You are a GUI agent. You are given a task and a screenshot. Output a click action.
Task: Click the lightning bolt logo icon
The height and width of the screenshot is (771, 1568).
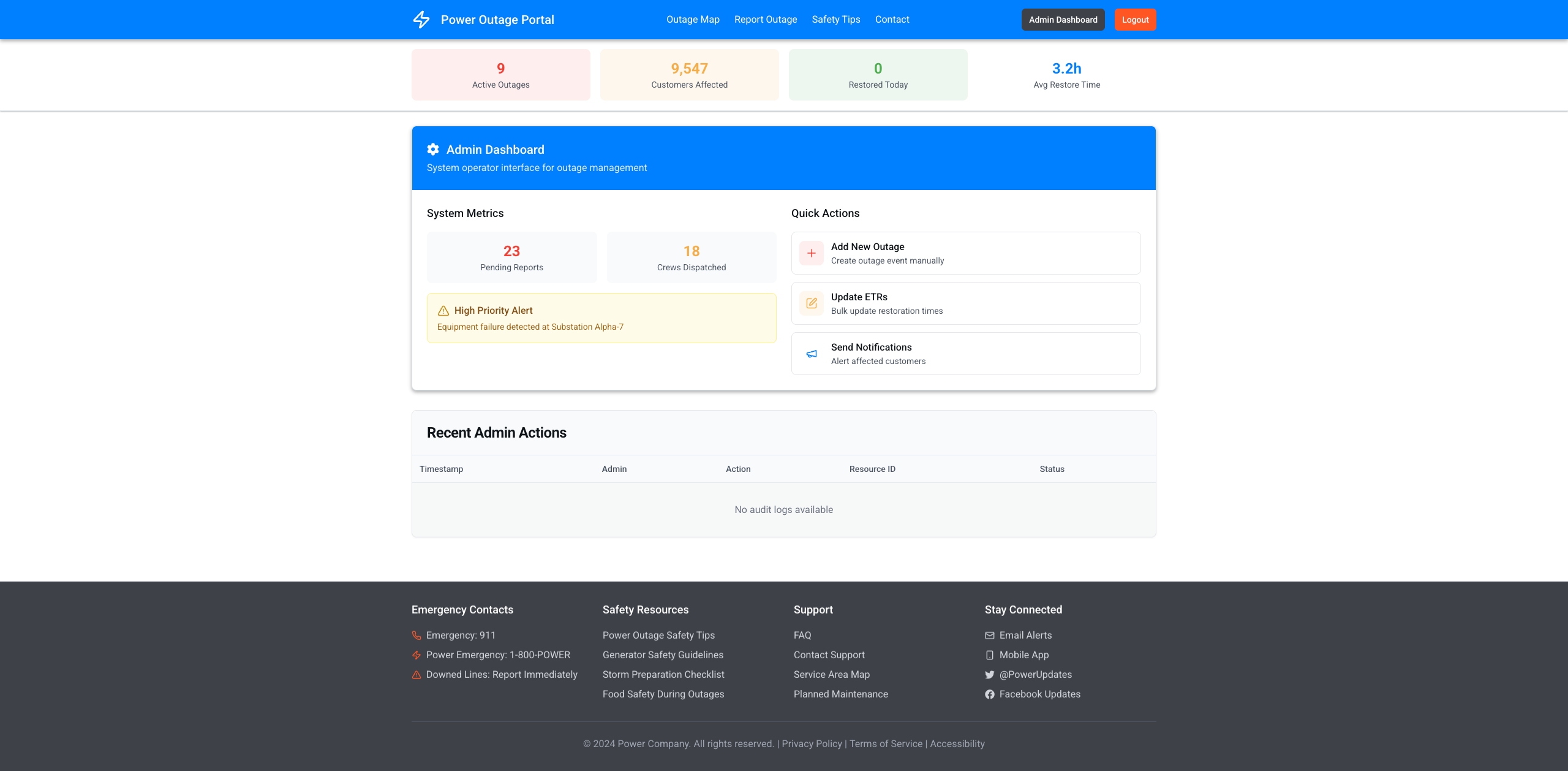pos(421,19)
